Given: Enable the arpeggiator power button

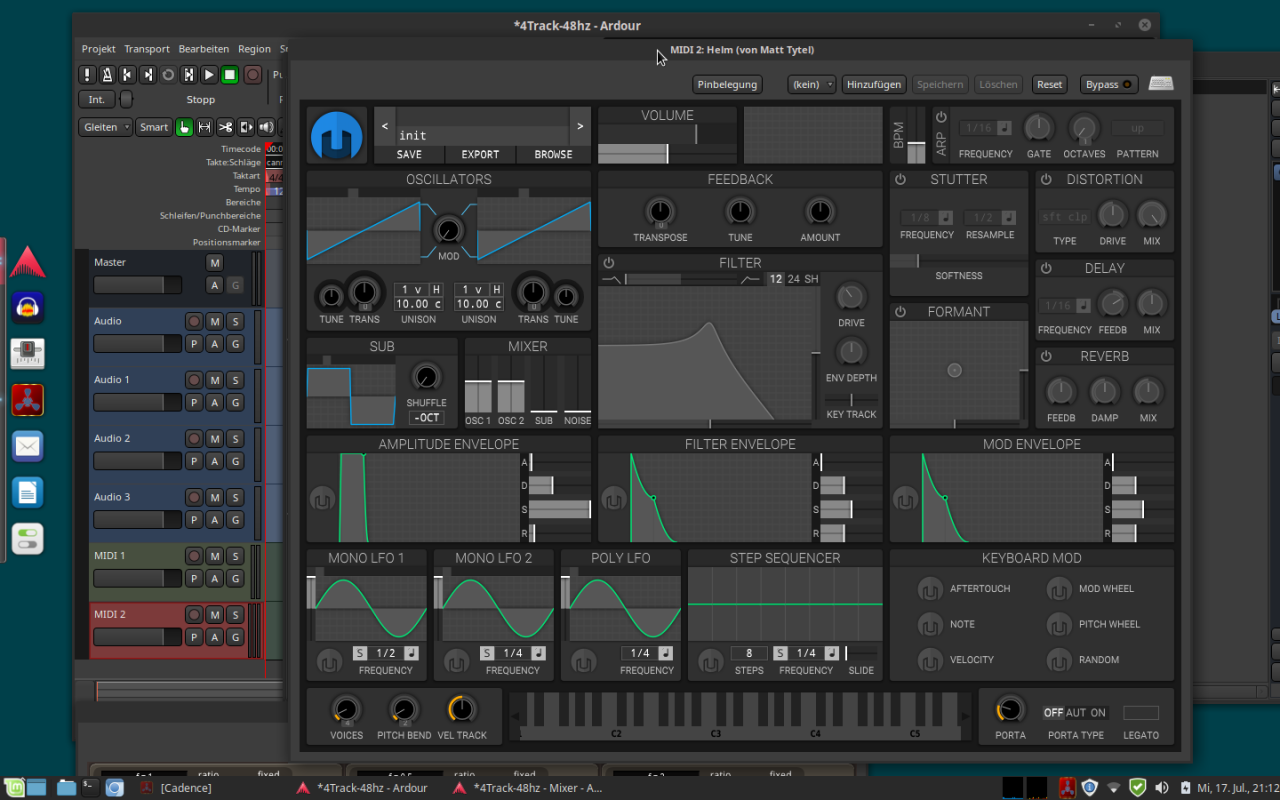Looking at the screenshot, I should [941, 117].
